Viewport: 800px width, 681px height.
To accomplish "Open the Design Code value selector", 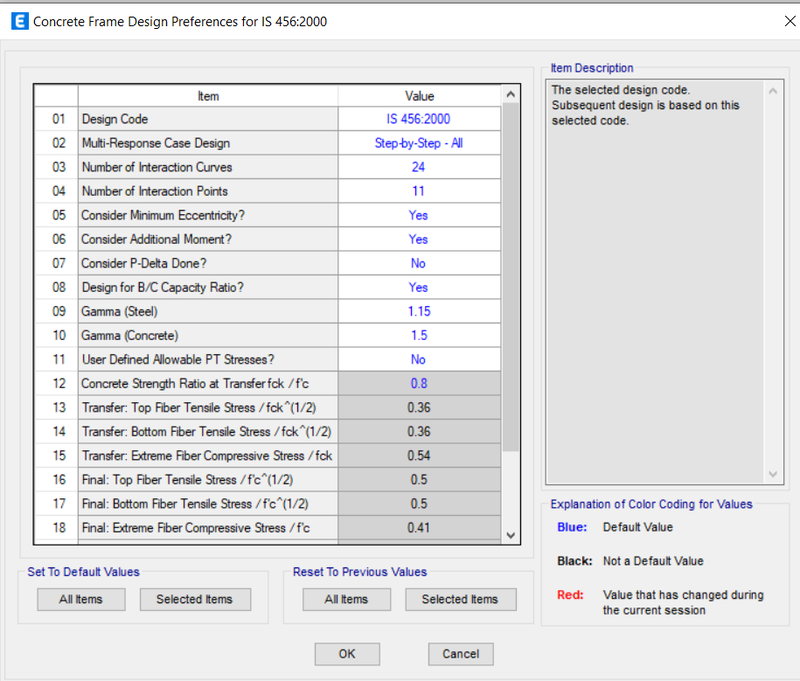I will pyautogui.click(x=418, y=118).
